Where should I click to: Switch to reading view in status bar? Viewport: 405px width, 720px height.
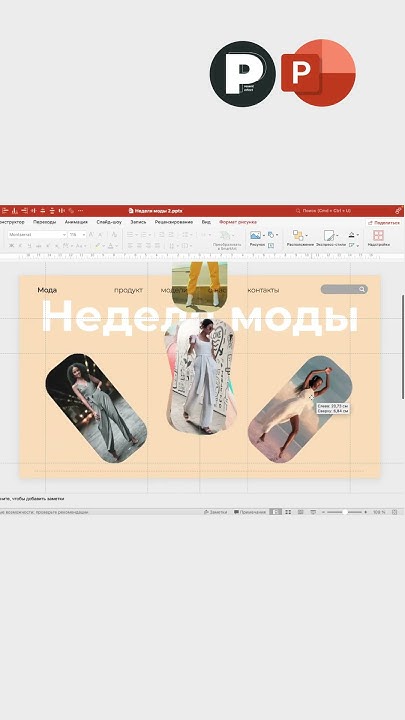click(x=300, y=512)
